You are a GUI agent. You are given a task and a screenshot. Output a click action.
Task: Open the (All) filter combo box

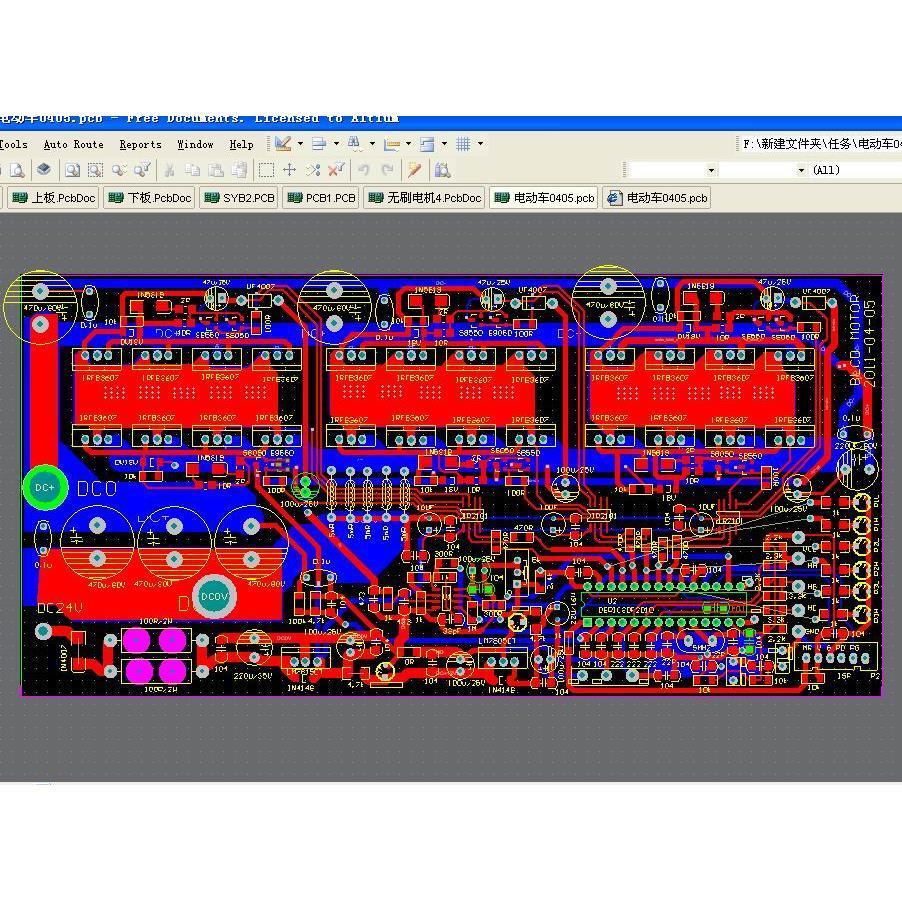click(855, 170)
